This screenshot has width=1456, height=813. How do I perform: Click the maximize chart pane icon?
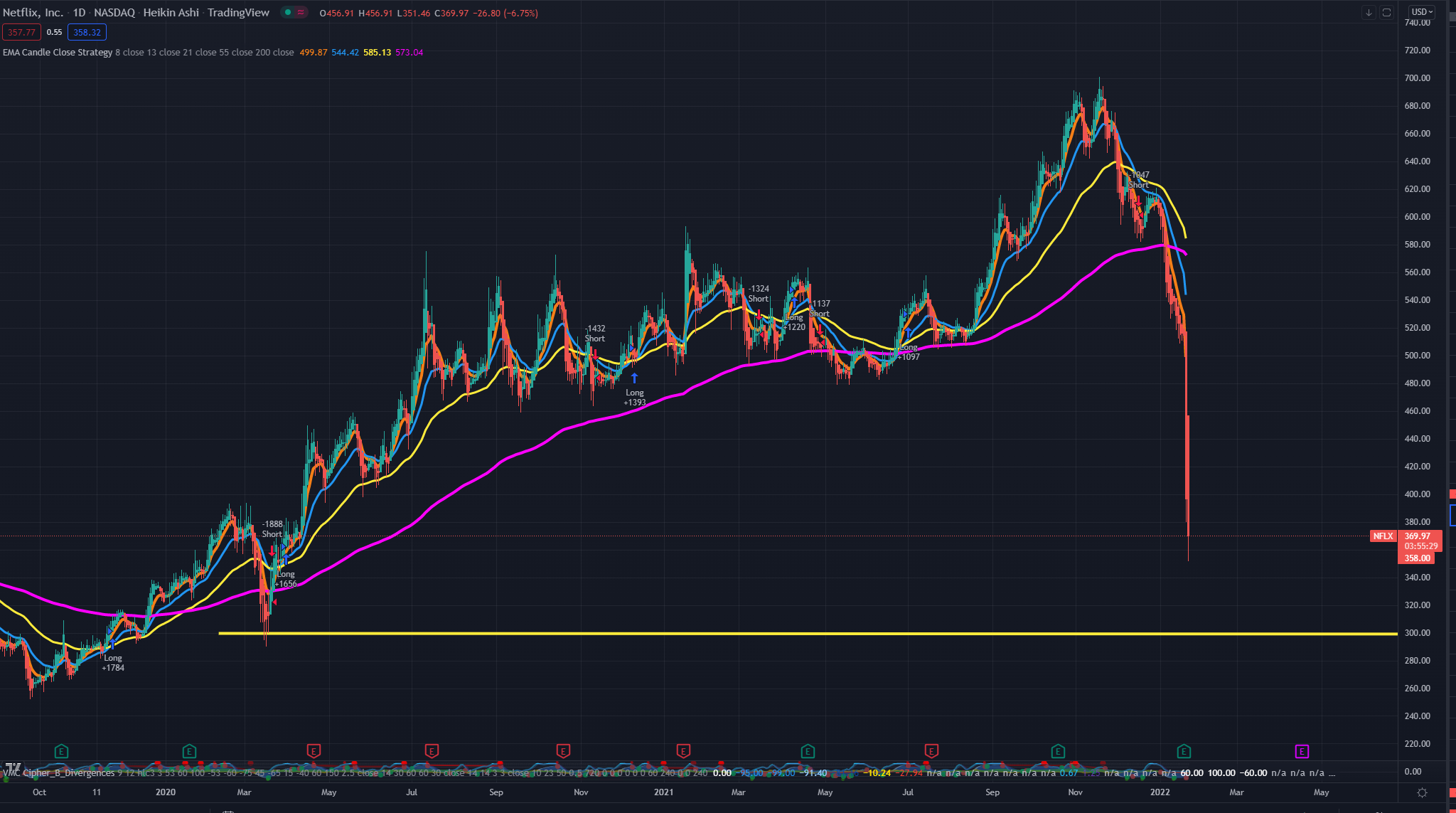(1386, 12)
